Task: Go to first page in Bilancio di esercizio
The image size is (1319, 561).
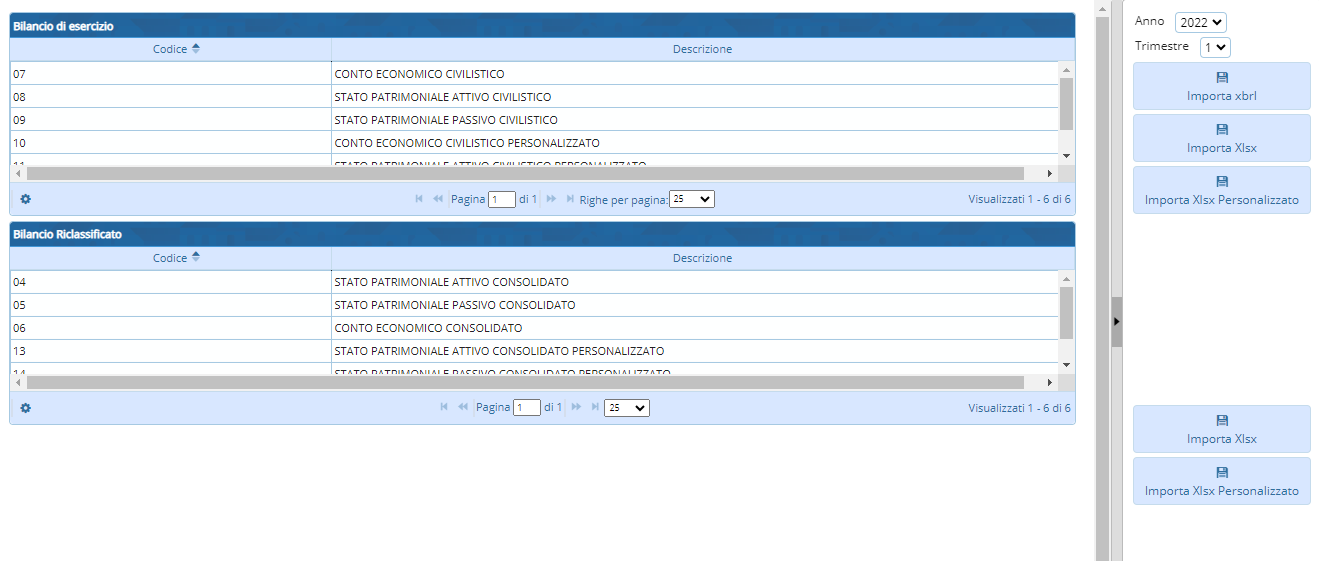Action: (419, 199)
